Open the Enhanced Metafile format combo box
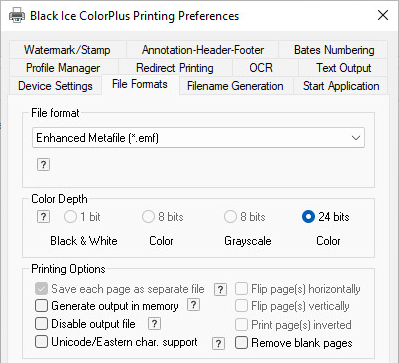 [x=198, y=138]
